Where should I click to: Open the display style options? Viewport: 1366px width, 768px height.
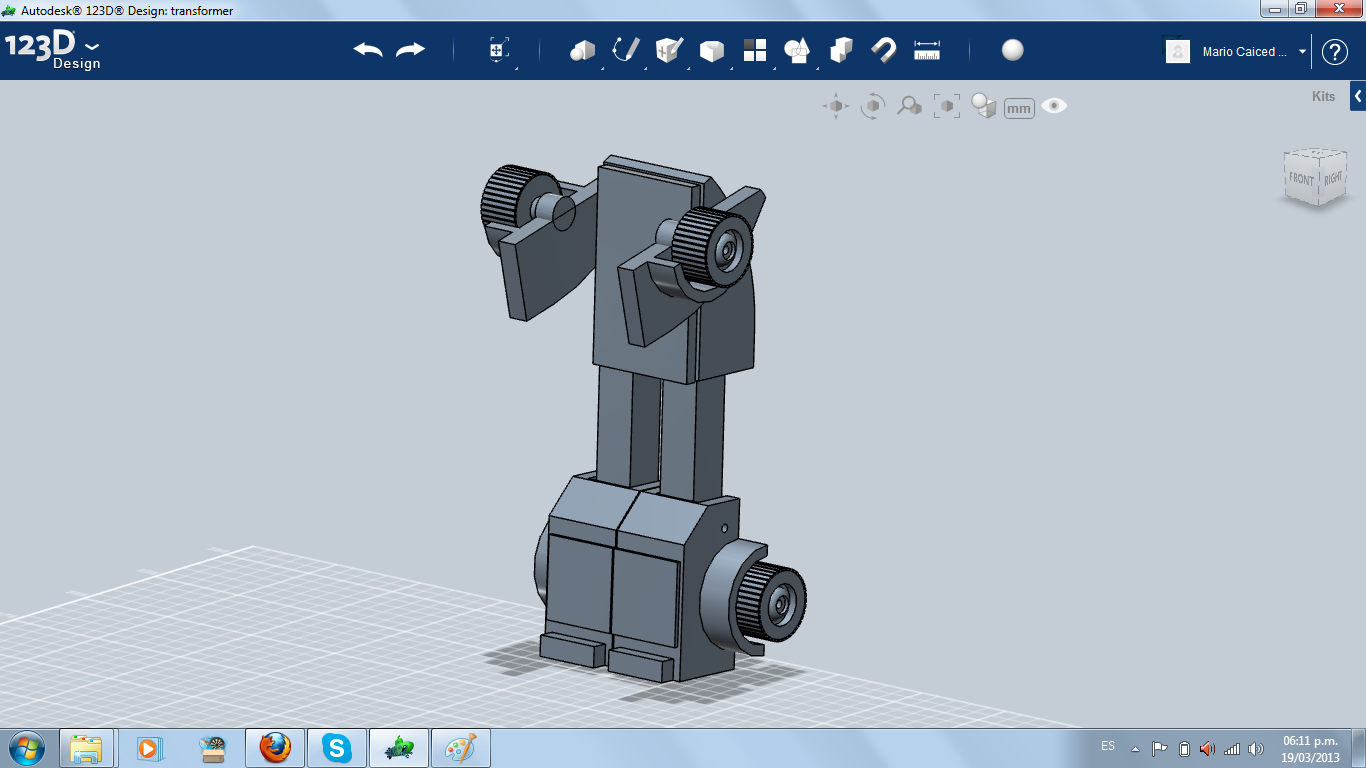tap(984, 106)
